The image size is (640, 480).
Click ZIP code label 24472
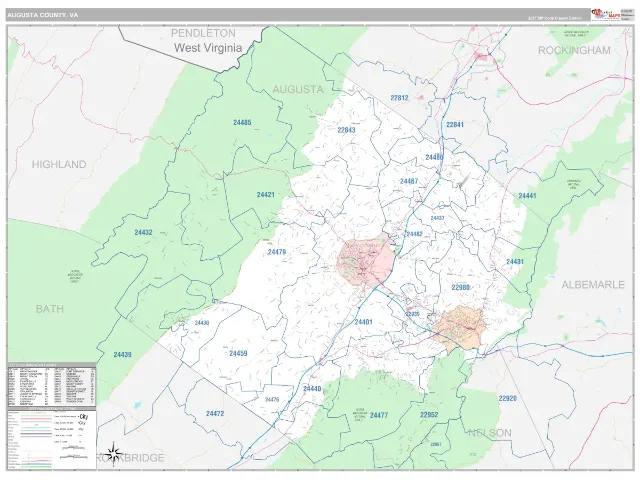[x=215, y=414]
